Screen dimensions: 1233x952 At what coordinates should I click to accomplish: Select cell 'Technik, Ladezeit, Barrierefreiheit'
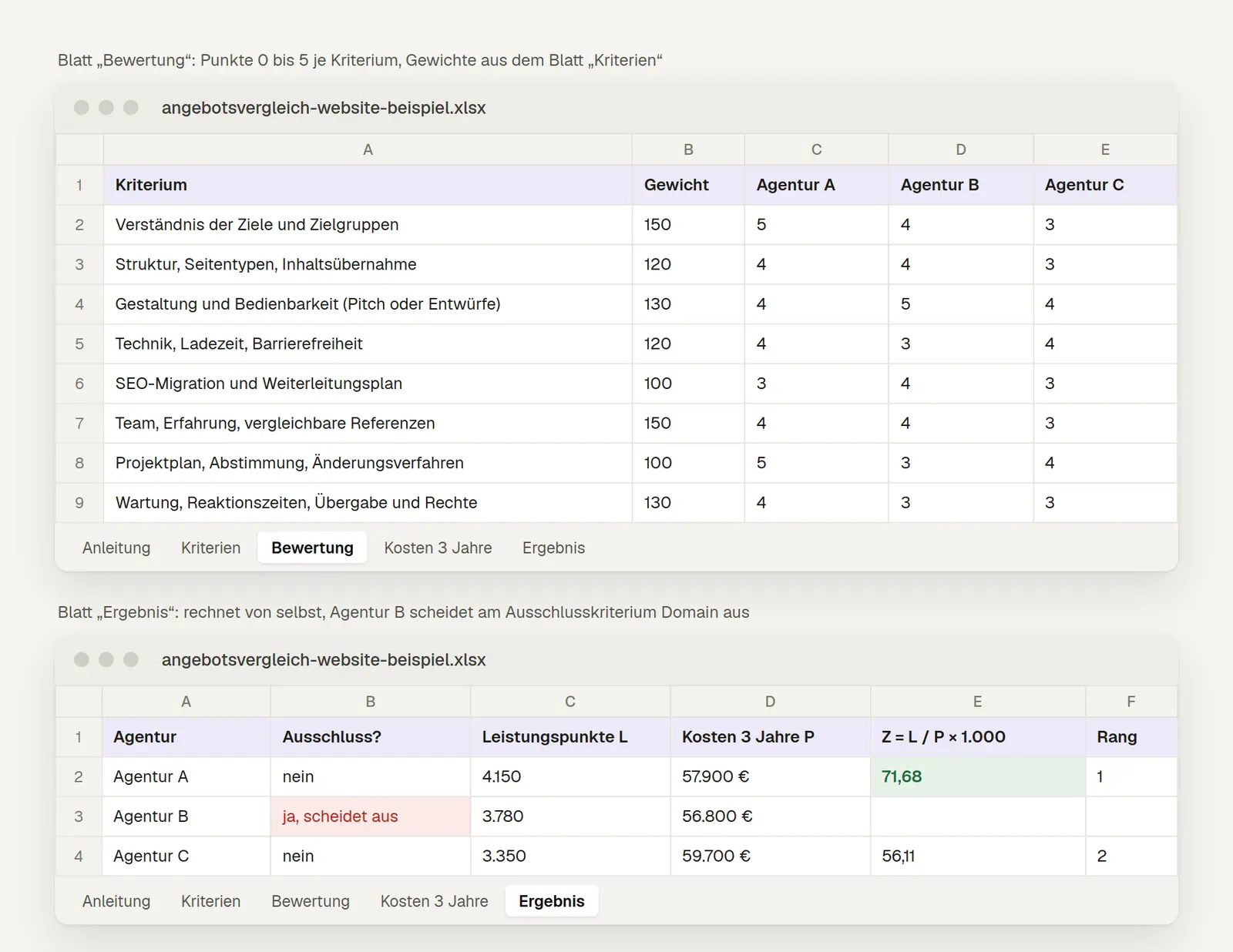[368, 344]
